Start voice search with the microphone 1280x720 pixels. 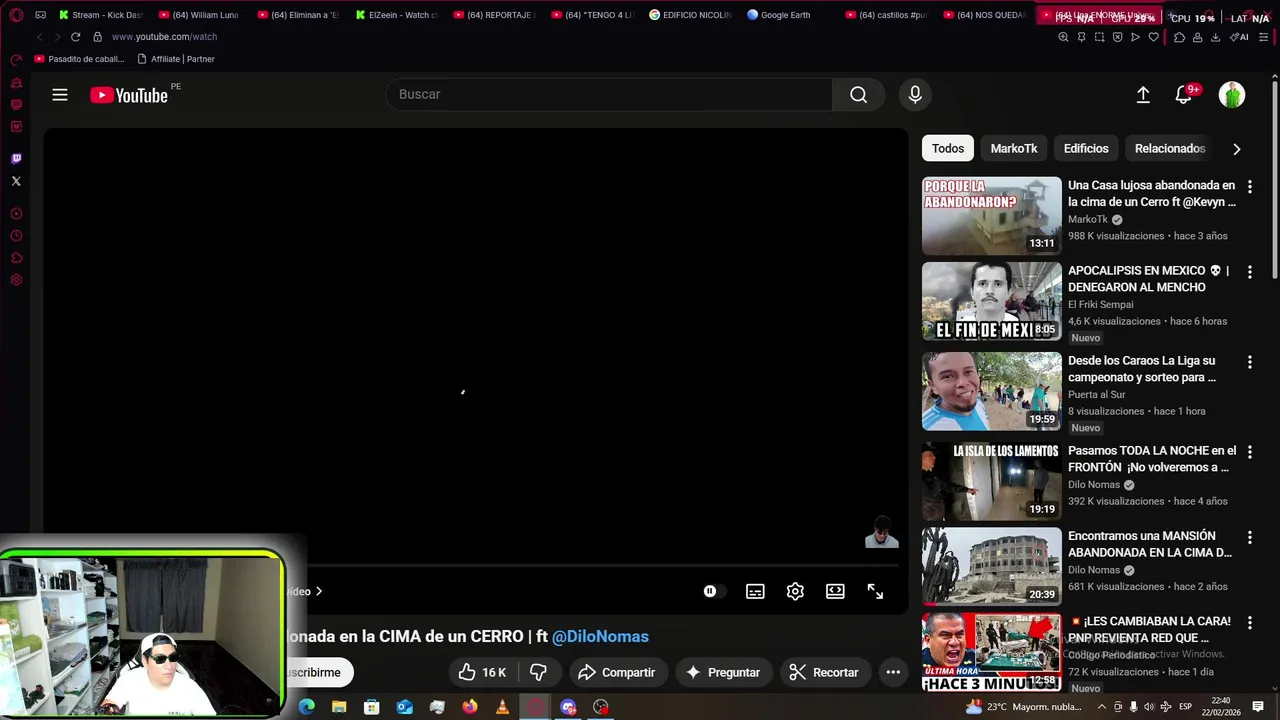click(914, 94)
